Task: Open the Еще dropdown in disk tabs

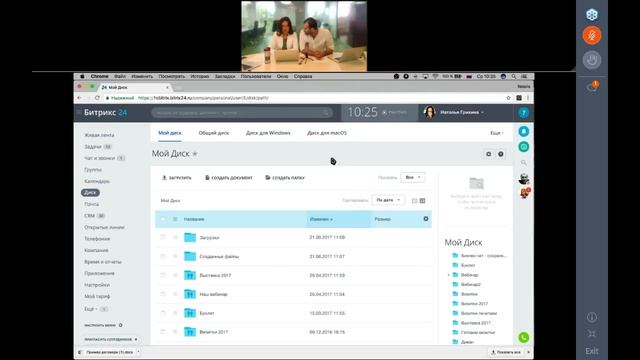Action: click(496, 133)
